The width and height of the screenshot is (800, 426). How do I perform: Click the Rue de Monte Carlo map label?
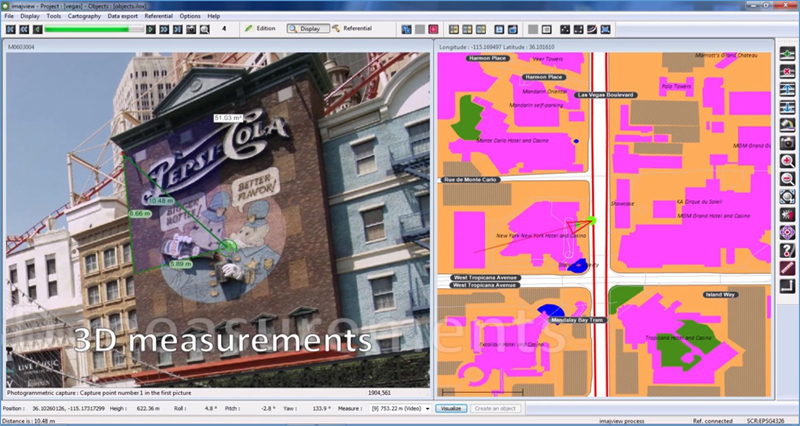(470, 180)
